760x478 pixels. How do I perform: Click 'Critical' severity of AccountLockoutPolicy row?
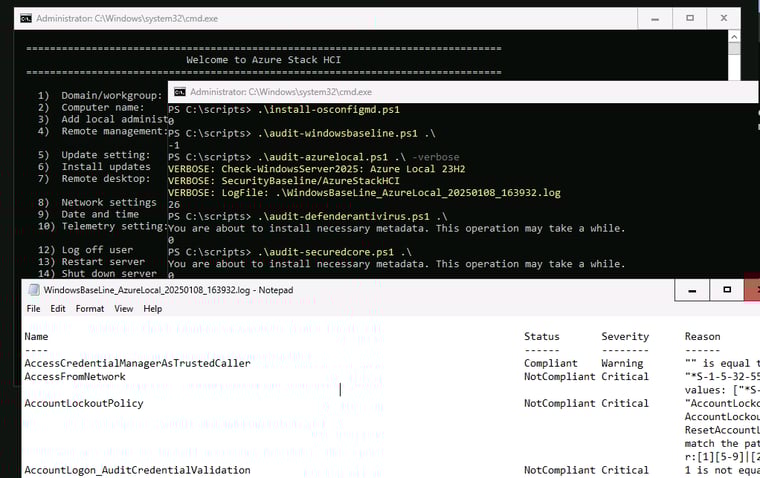coord(625,403)
